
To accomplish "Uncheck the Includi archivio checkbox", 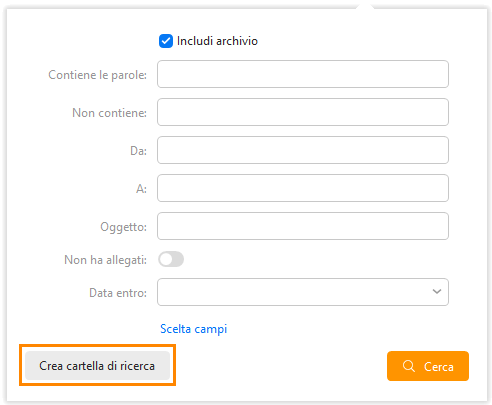I will tap(166, 41).
